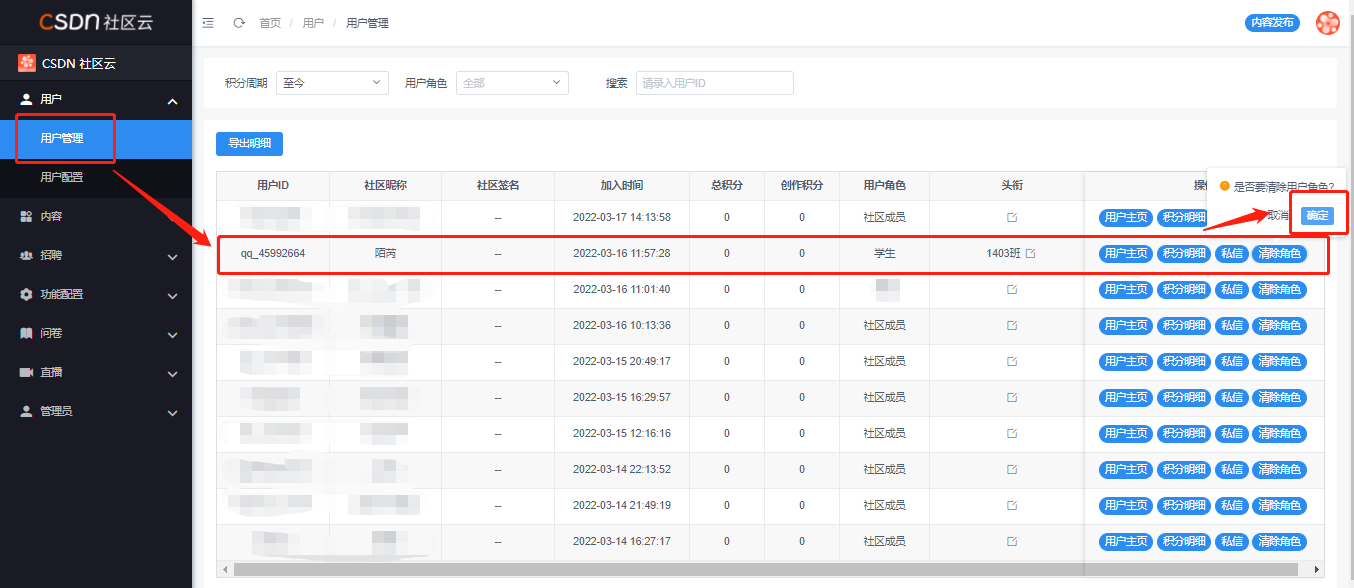Screen dimensions: 1354x588
Task: Click the 加入时间 column header
Action: tap(622, 185)
